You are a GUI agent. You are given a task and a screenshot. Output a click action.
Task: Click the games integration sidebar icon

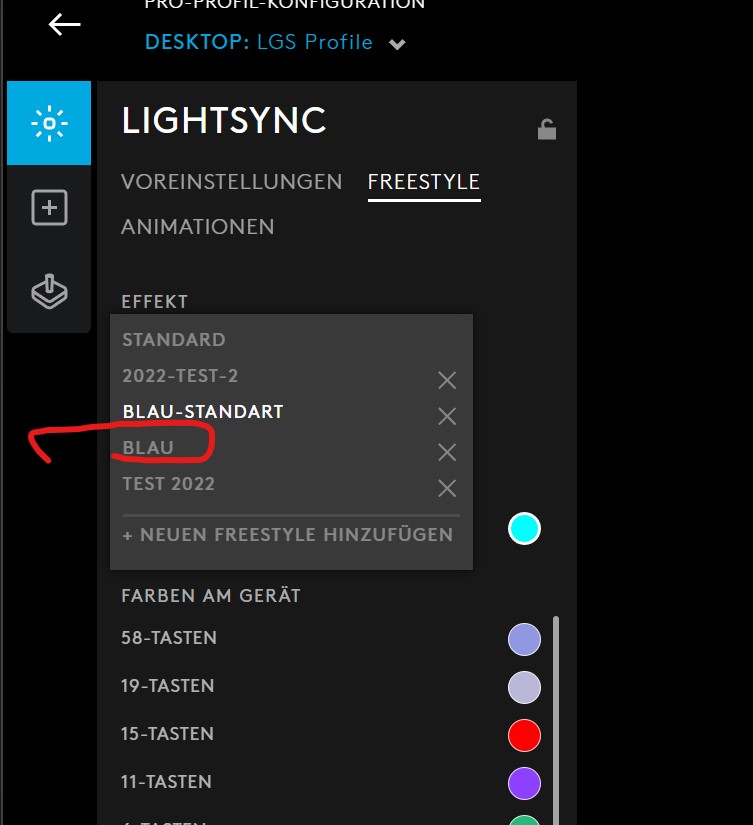tap(48, 291)
